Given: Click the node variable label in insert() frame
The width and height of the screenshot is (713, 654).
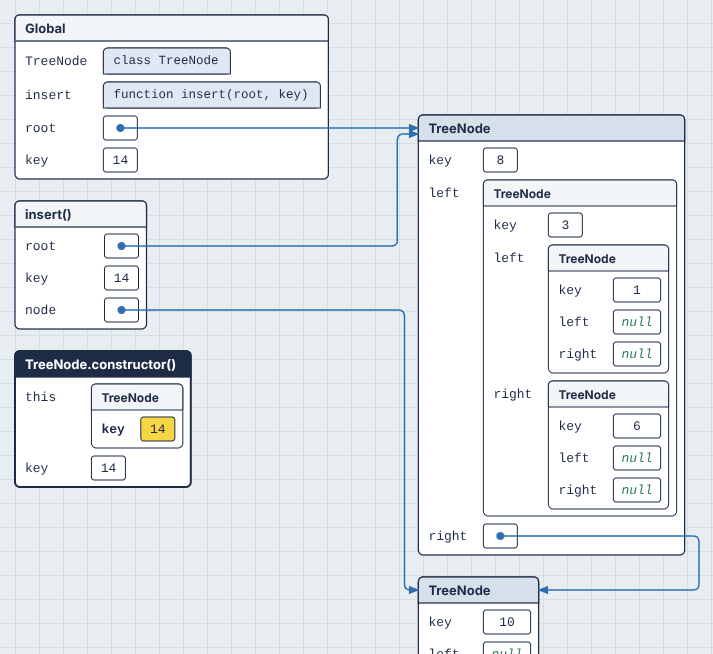Looking at the screenshot, I should [40, 310].
